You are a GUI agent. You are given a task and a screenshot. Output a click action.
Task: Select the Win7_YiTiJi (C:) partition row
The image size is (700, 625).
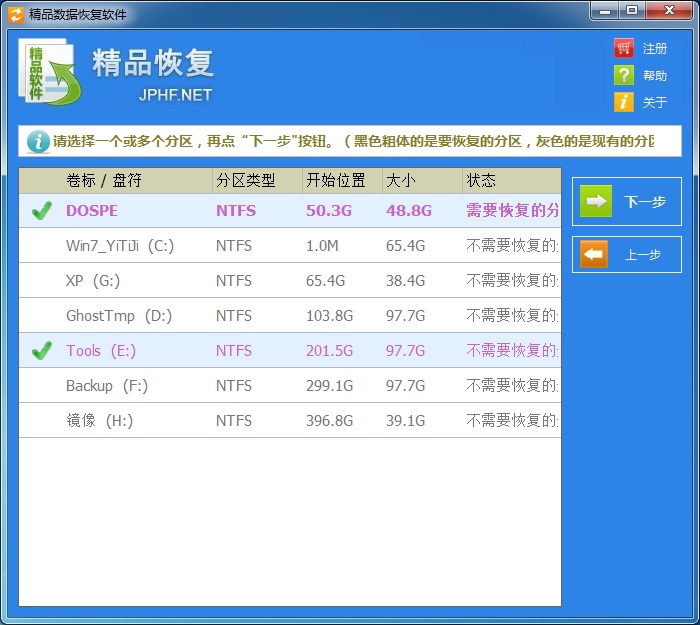click(290, 246)
